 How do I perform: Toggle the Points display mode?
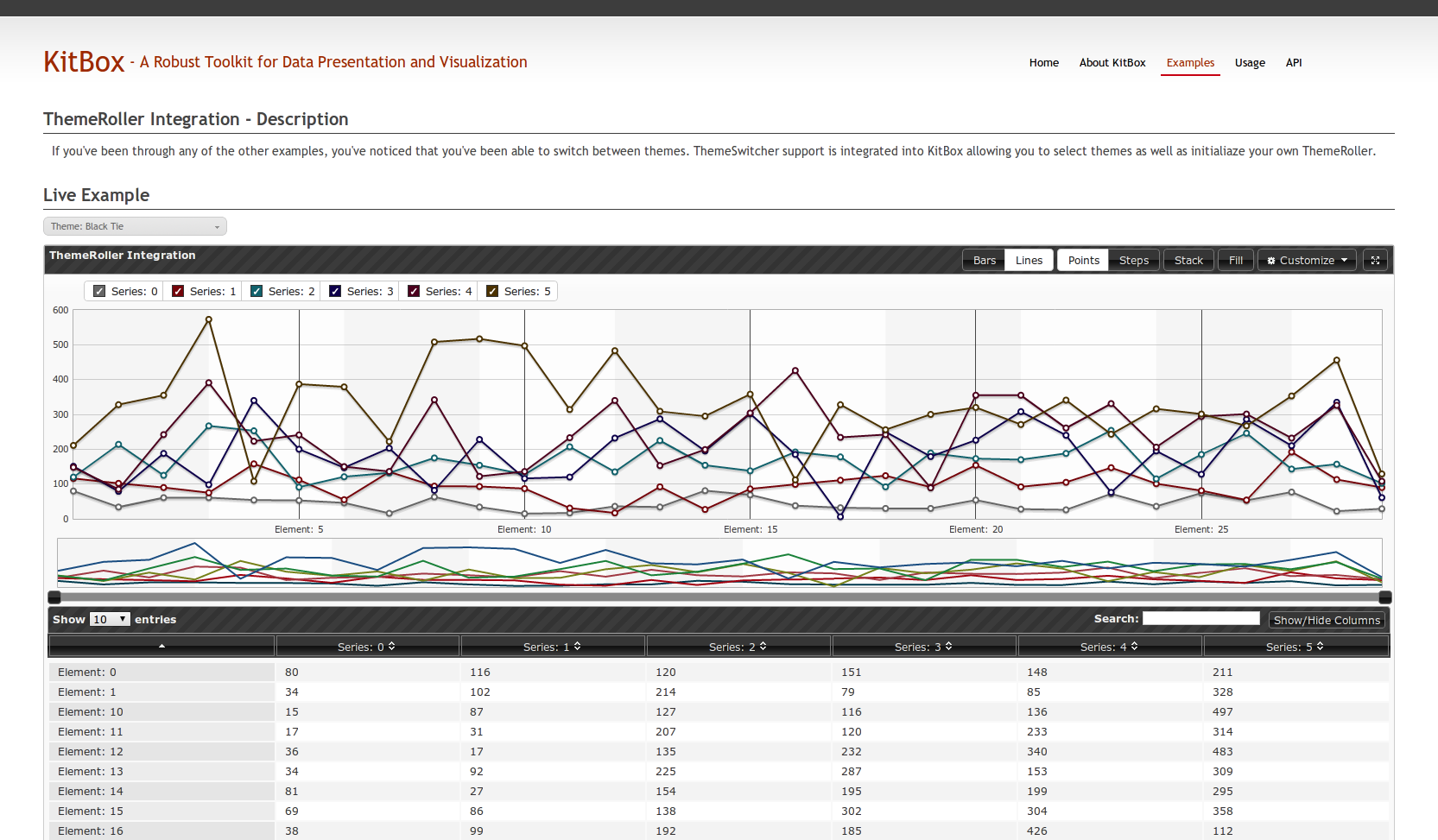pyautogui.click(x=1083, y=260)
